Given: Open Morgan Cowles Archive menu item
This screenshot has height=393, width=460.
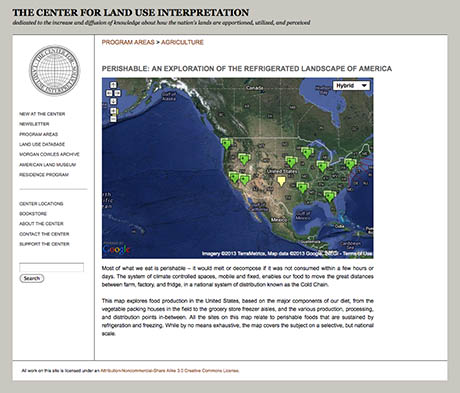Looking at the screenshot, I should coord(49,154).
